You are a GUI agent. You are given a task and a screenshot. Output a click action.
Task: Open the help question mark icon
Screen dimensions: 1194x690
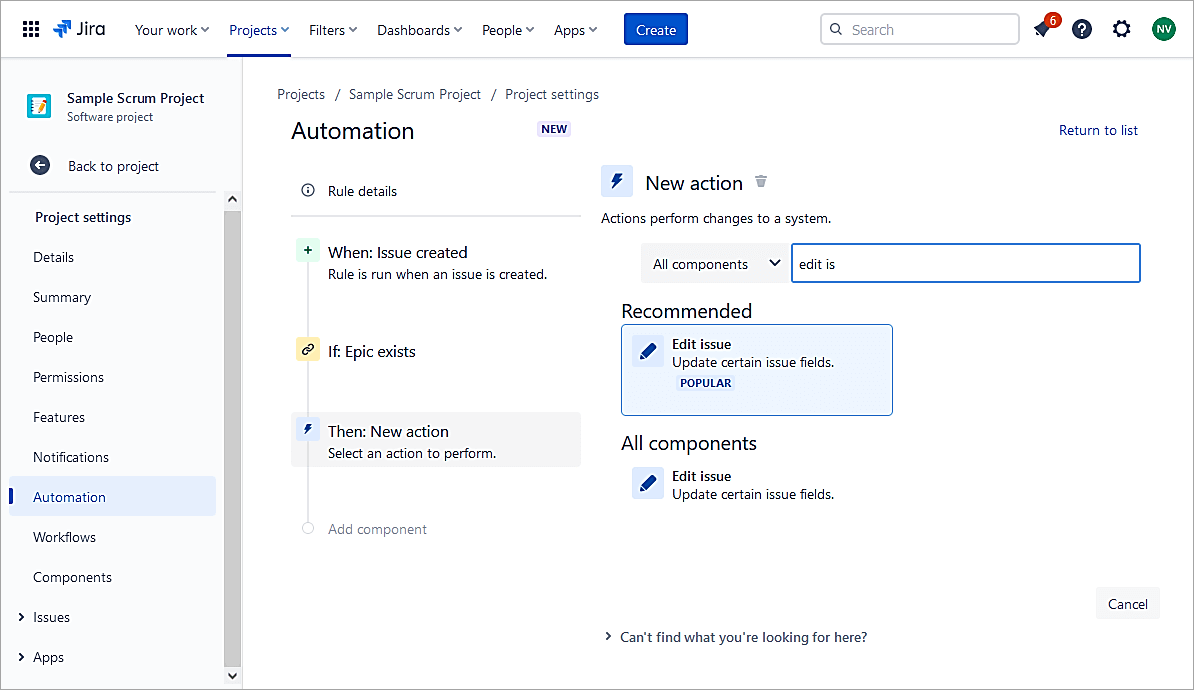1082,30
